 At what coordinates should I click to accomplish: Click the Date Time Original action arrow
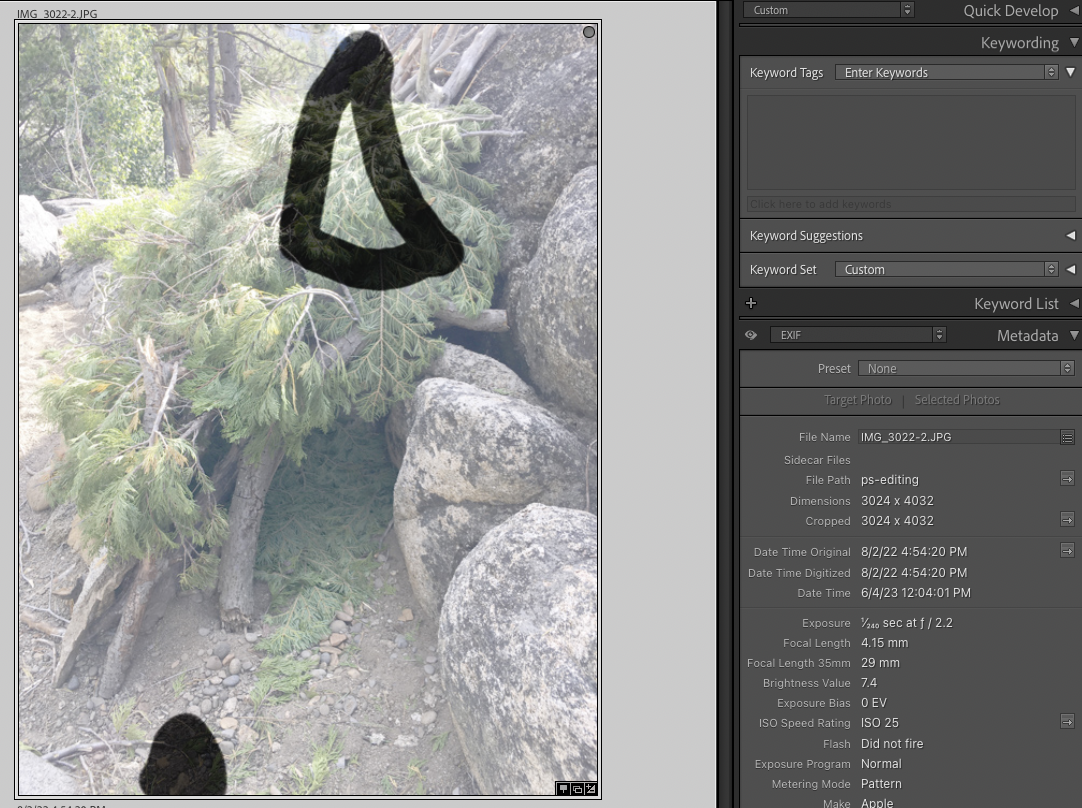coord(1067,550)
